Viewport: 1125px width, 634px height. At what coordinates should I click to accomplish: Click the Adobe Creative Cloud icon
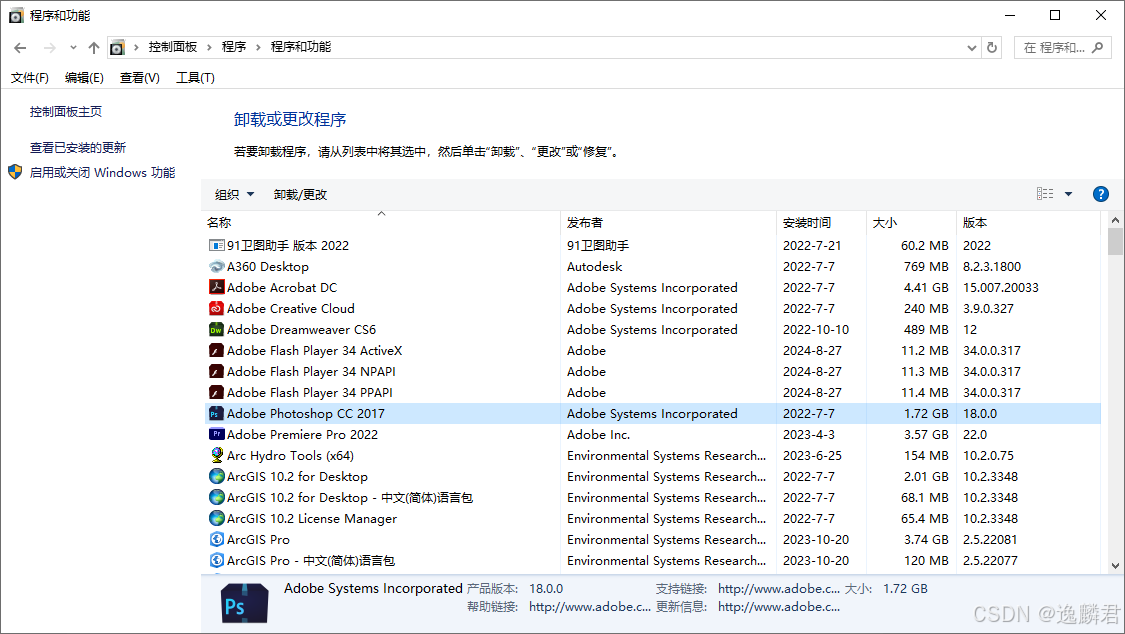tap(216, 308)
